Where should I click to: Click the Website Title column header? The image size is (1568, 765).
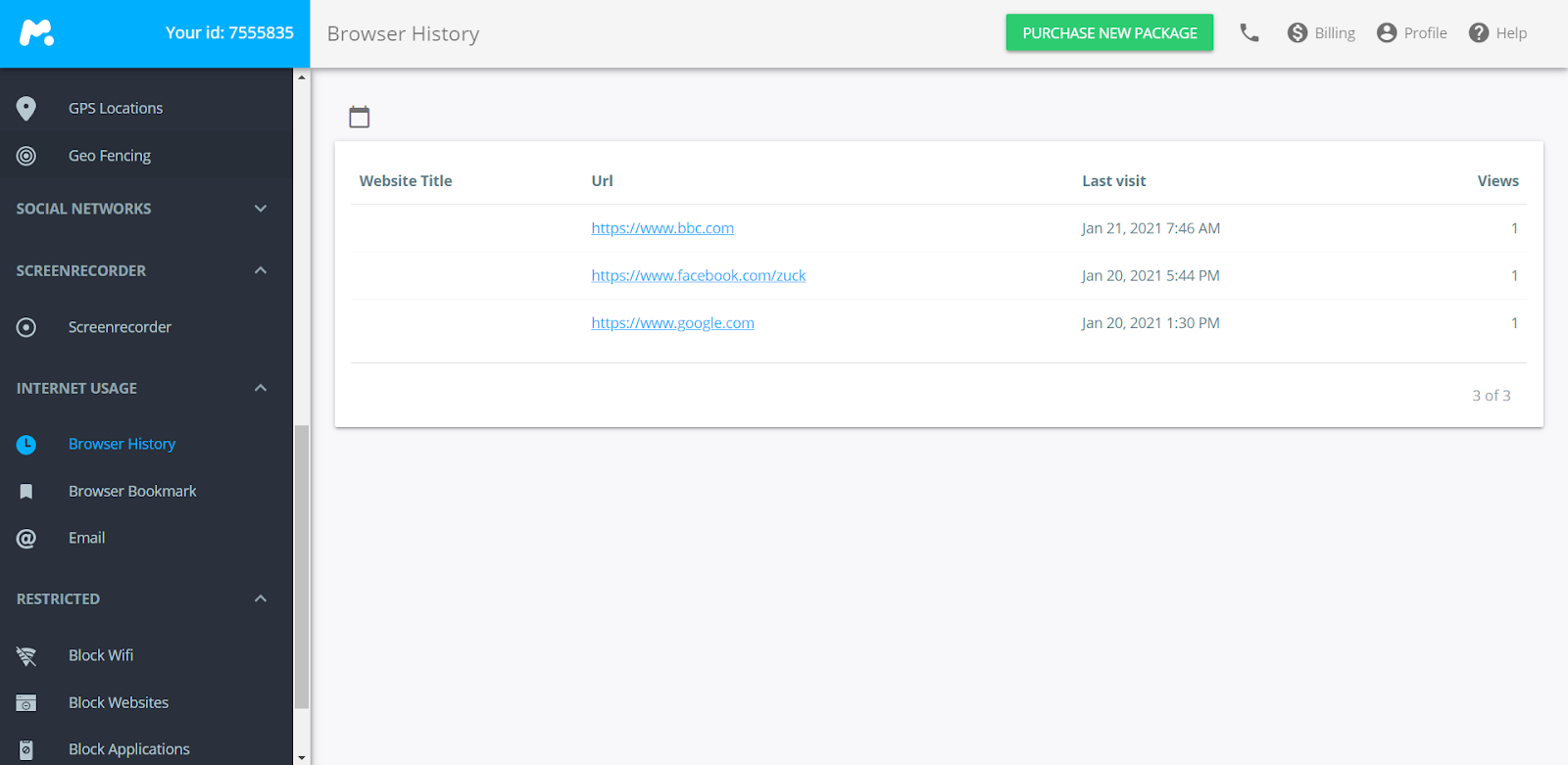coord(406,181)
